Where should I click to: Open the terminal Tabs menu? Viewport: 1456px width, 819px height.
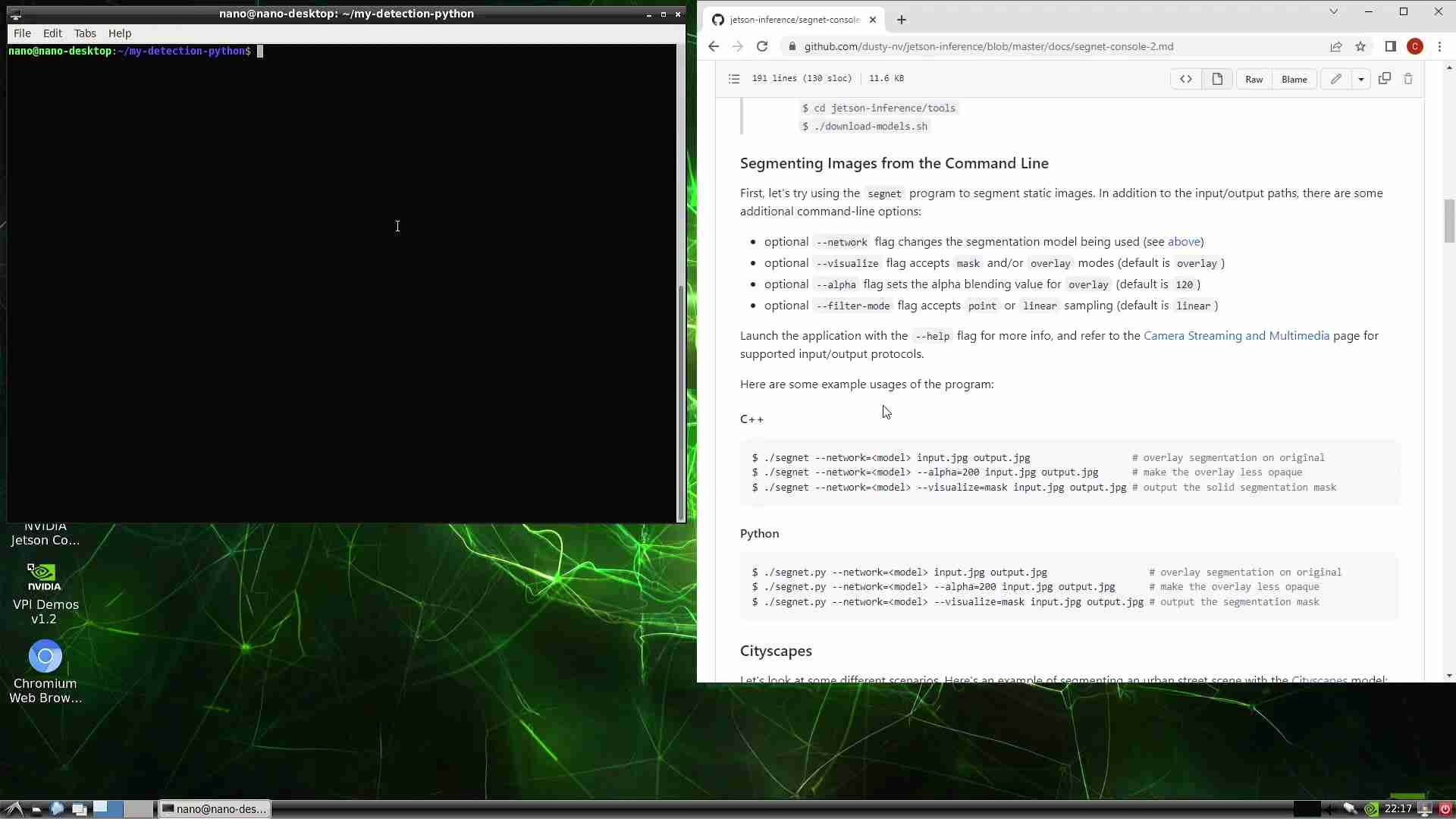pyautogui.click(x=85, y=33)
